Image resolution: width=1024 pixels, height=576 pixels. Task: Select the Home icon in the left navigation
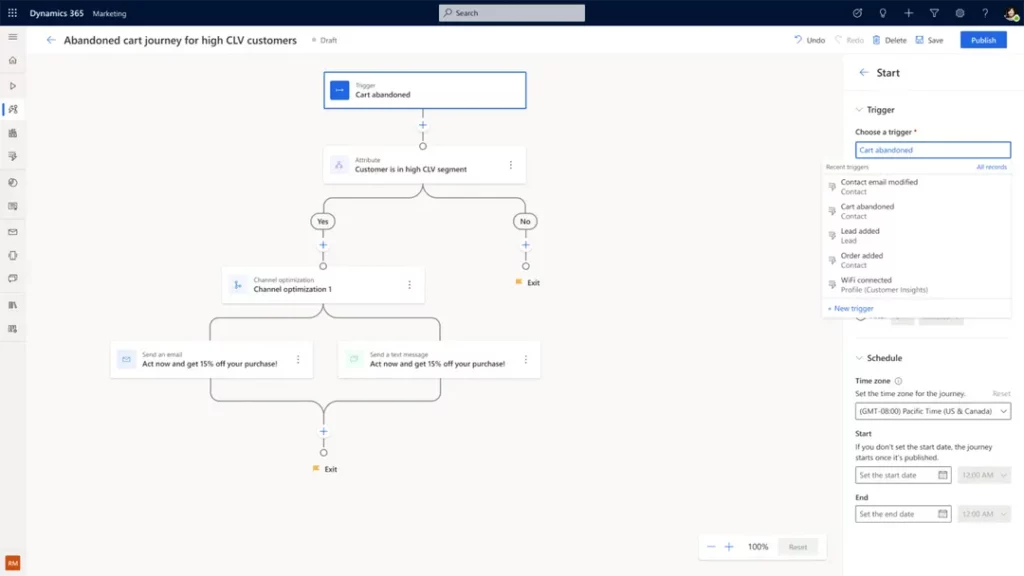pos(13,62)
